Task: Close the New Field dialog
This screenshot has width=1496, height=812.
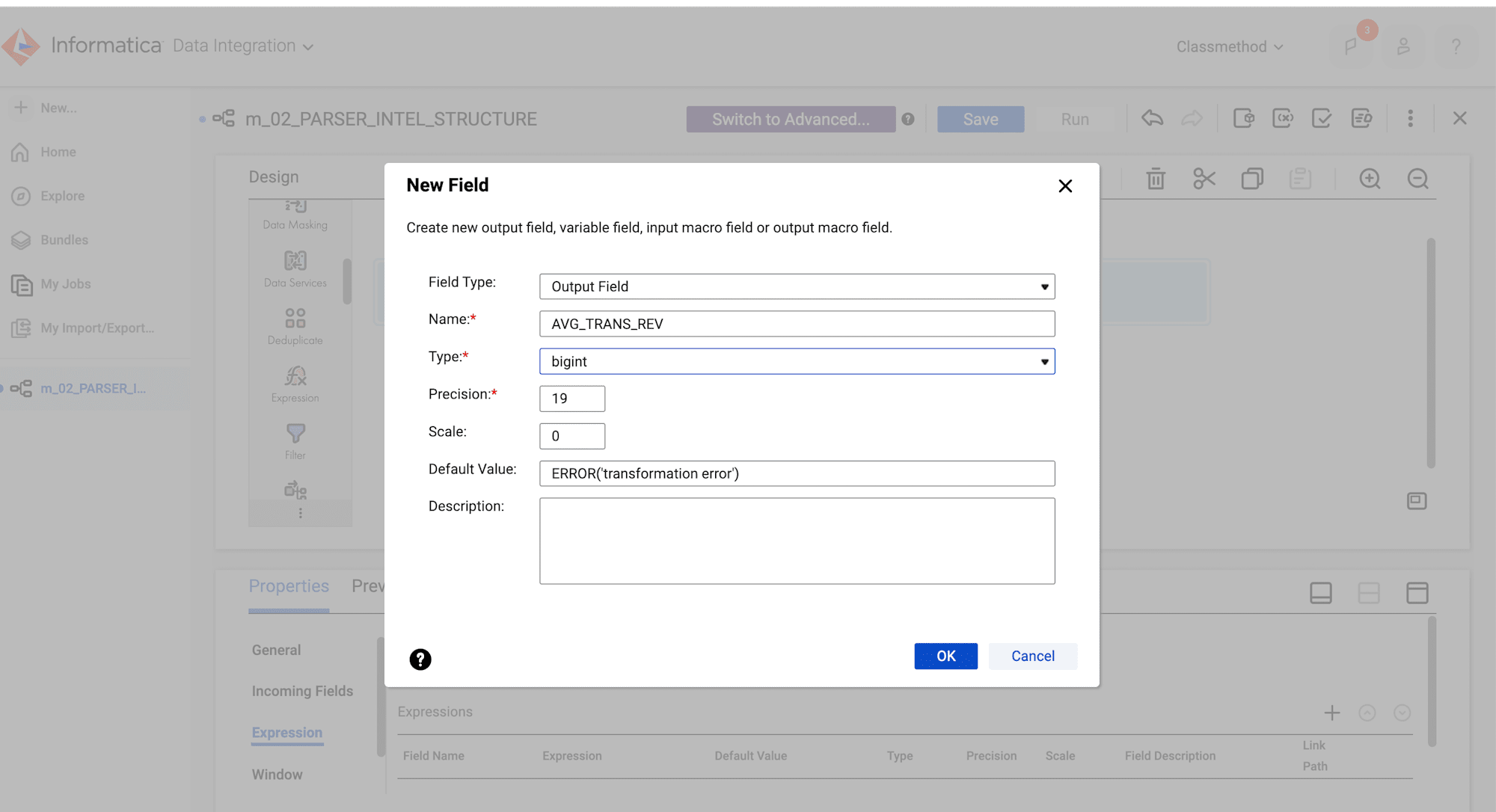Action: (x=1065, y=185)
